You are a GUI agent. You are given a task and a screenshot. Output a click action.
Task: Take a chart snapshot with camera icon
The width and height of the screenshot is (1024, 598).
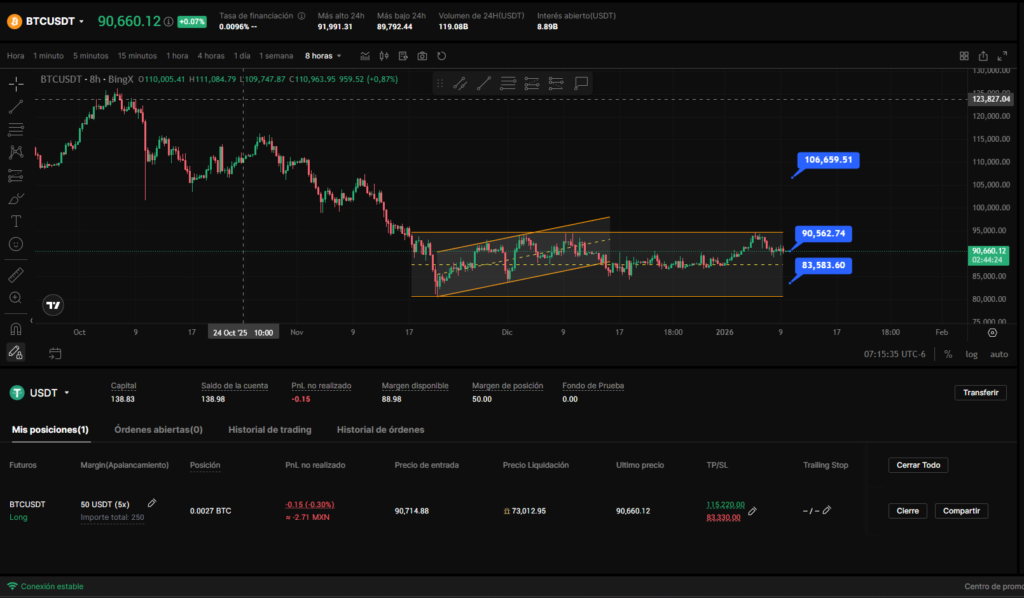coord(422,56)
